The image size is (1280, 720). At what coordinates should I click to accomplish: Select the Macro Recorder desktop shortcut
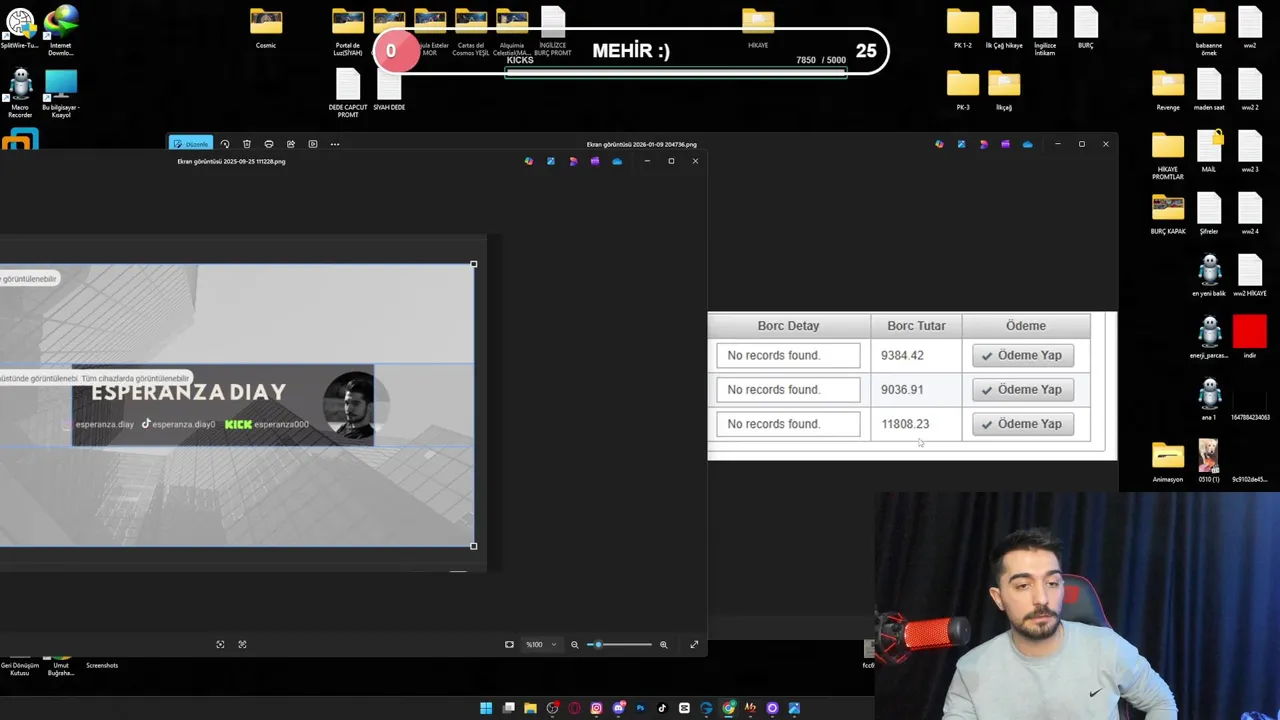click(x=20, y=94)
